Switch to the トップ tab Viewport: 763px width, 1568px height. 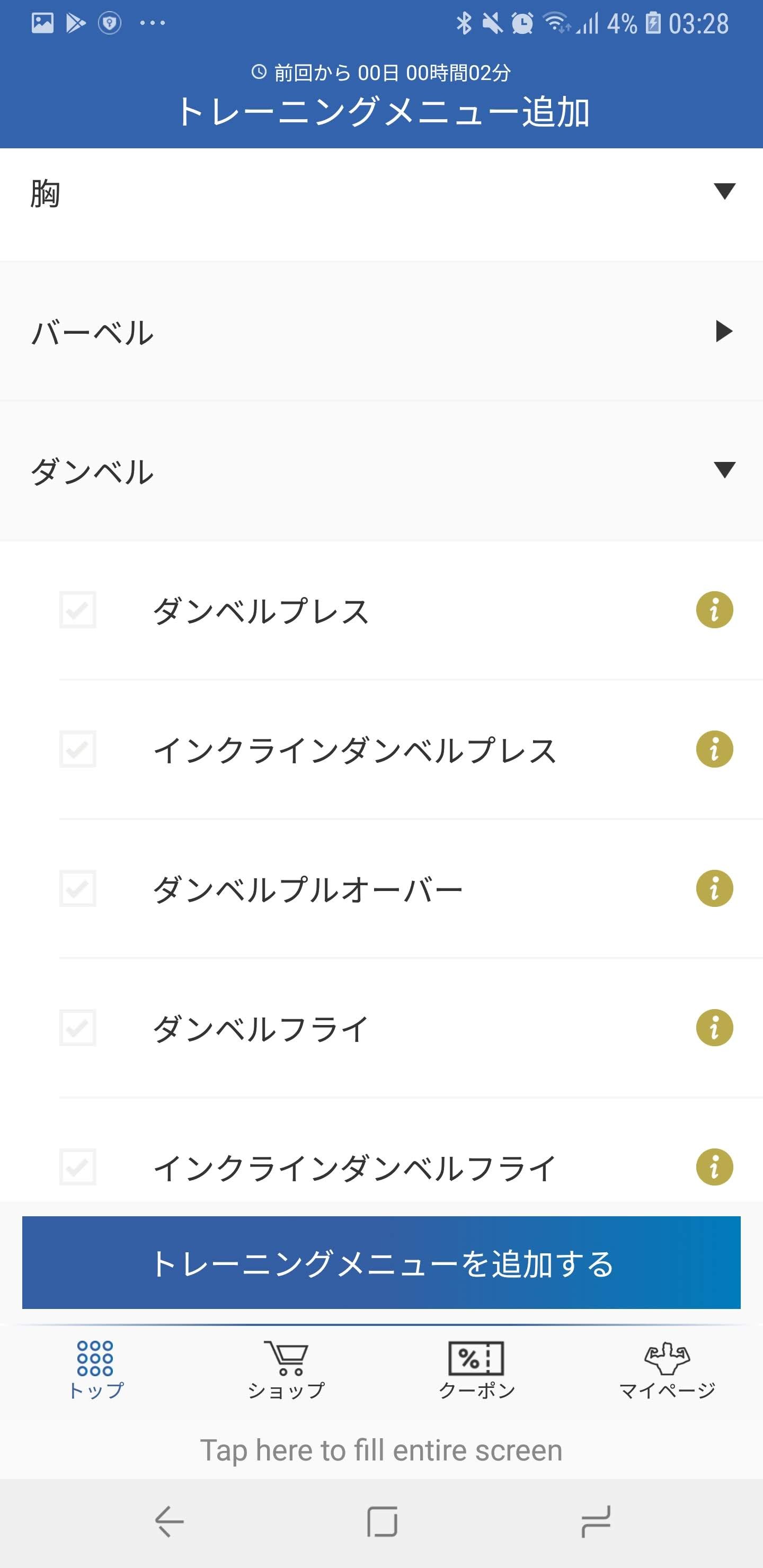point(95,1369)
